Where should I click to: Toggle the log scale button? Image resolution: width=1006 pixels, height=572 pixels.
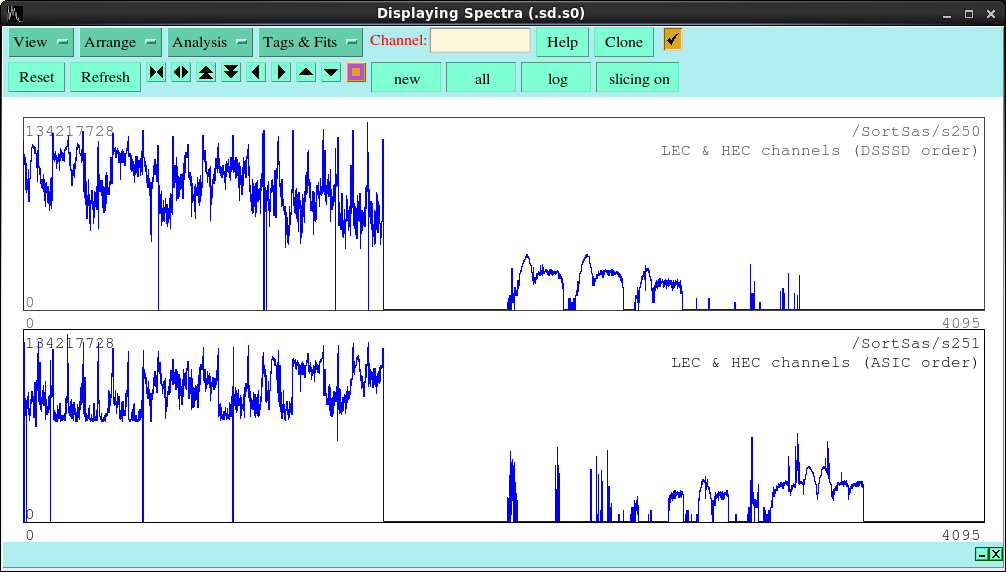(x=557, y=78)
